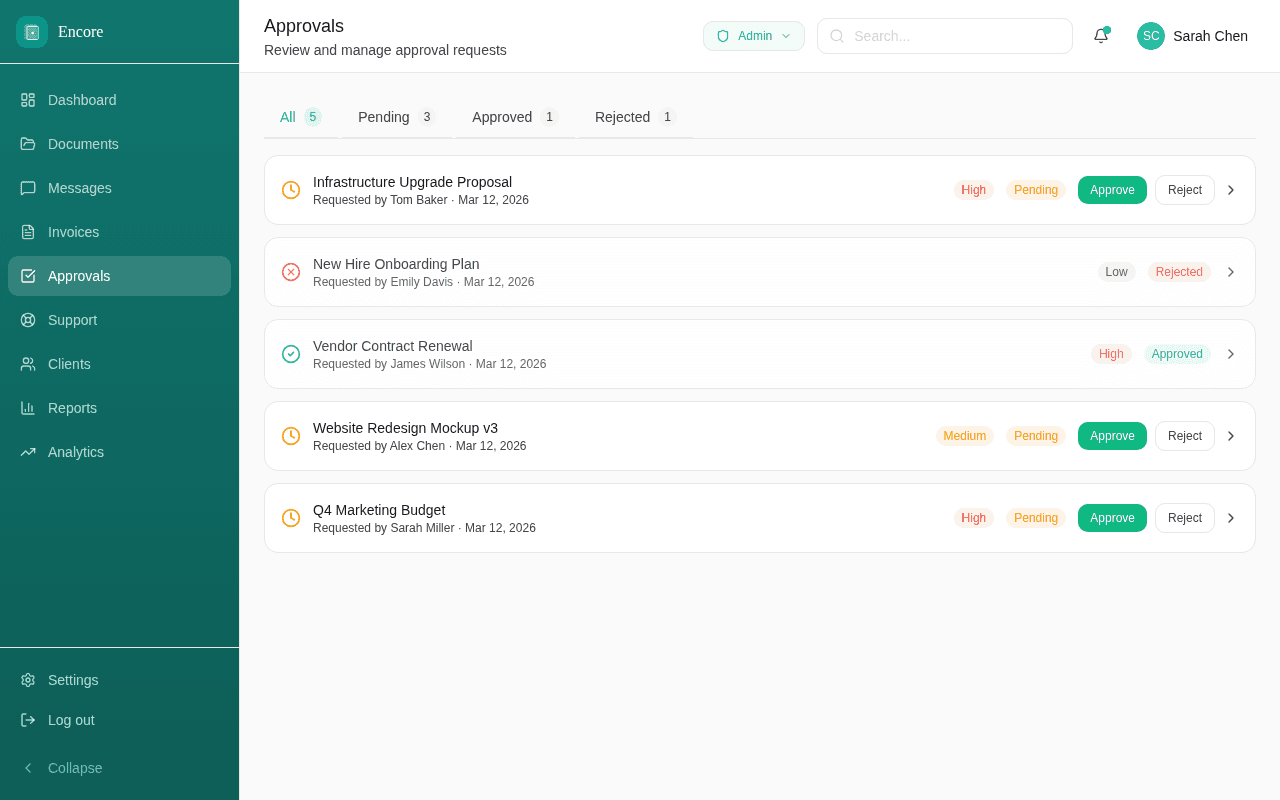This screenshot has width=1280, height=800.
Task: Open the Dashboard section
Action: click(82, 100)
